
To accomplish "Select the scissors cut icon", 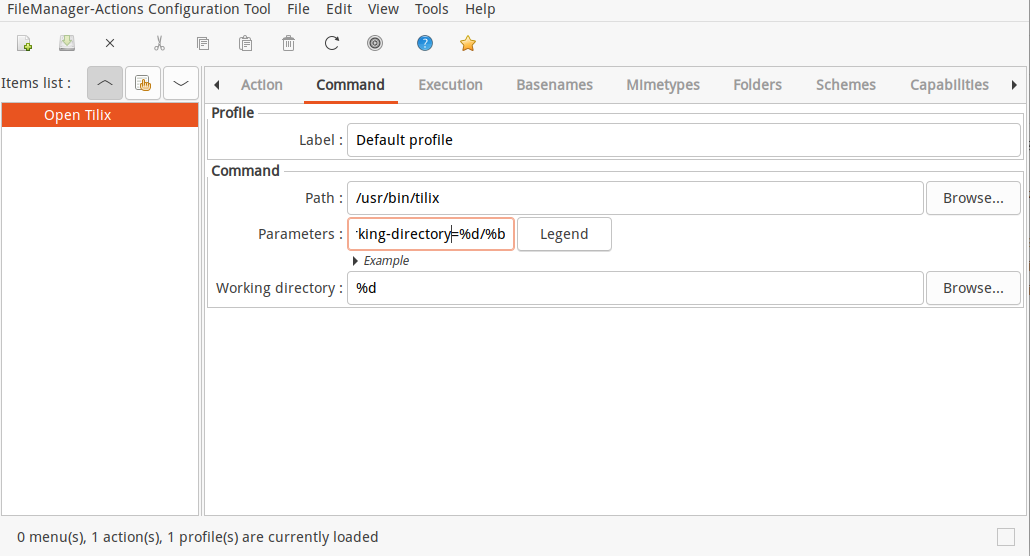I will (159, 43).
